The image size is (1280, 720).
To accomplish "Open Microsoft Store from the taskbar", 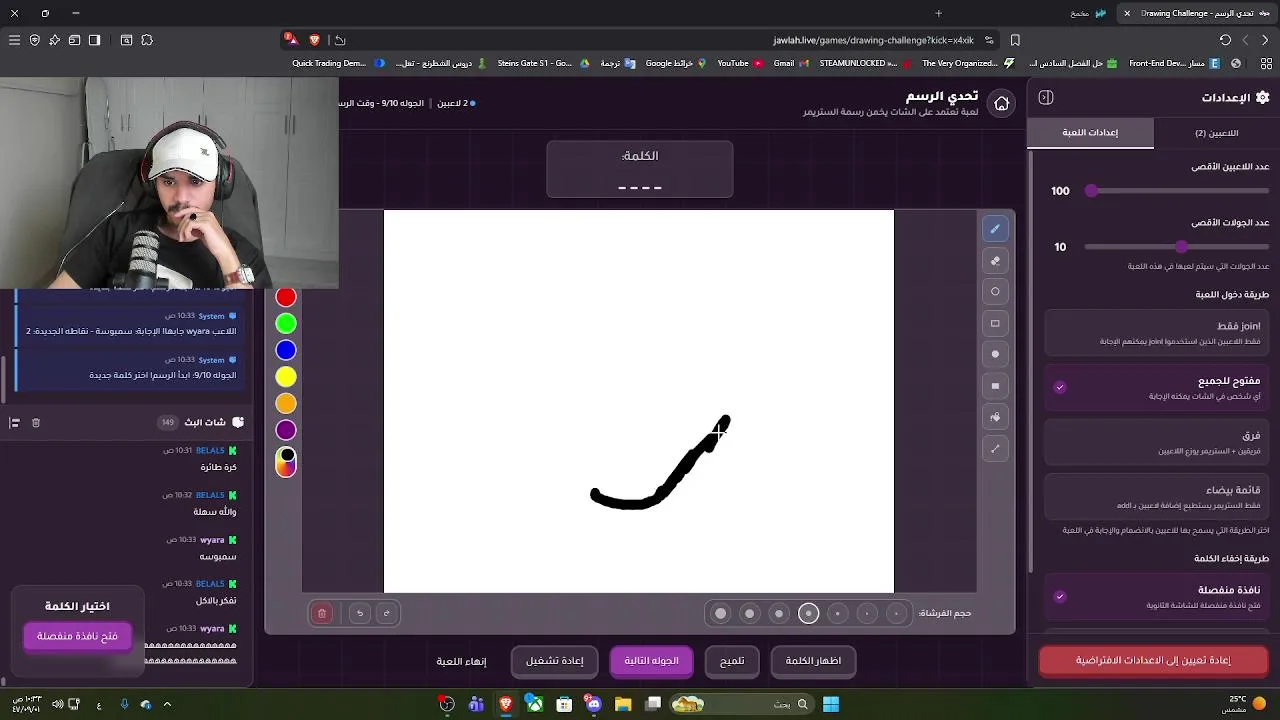I will (x=564, y=704).
